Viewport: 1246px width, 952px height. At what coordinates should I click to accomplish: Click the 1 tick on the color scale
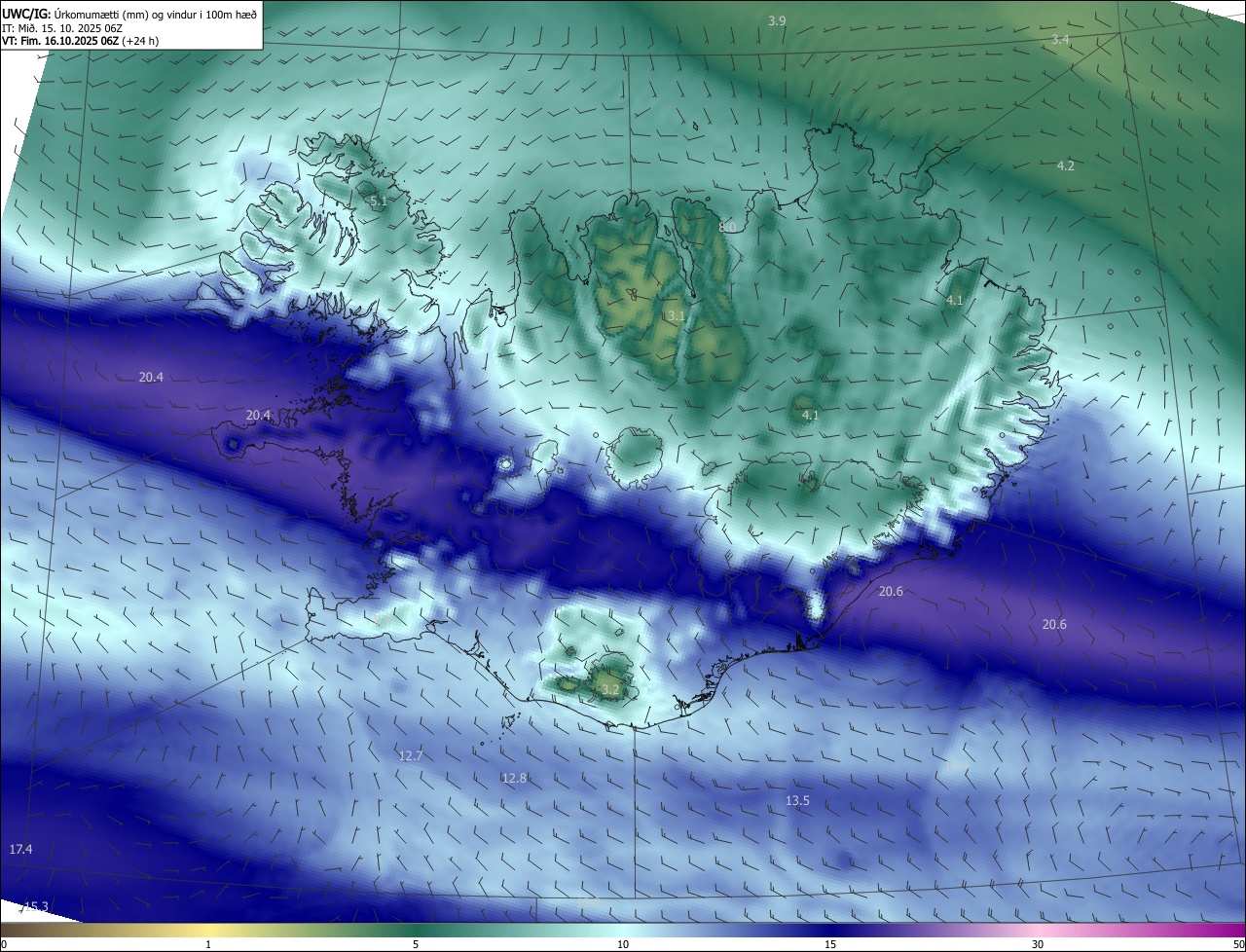(208, 944)
